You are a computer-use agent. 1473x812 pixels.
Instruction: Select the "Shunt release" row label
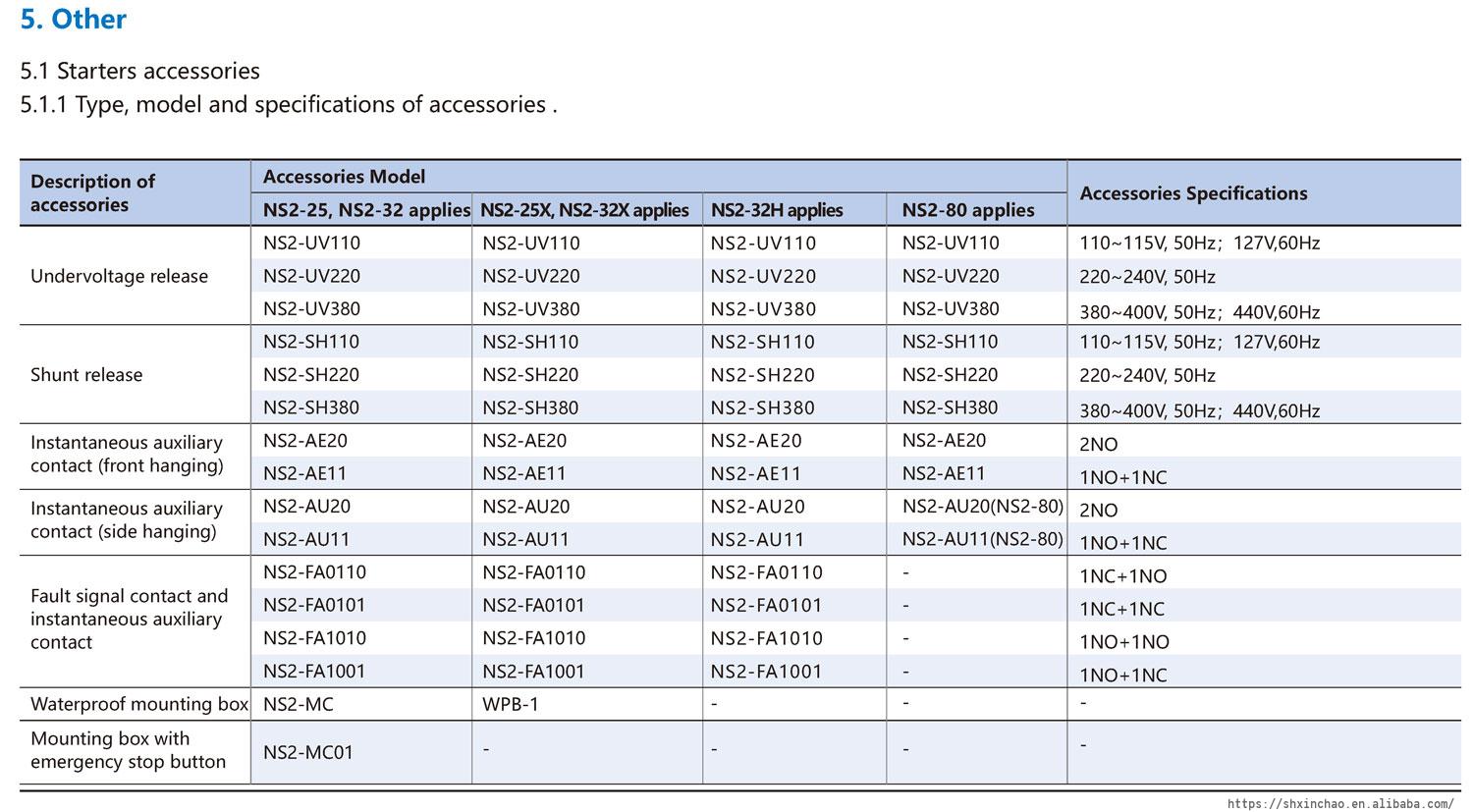(86, 375)
